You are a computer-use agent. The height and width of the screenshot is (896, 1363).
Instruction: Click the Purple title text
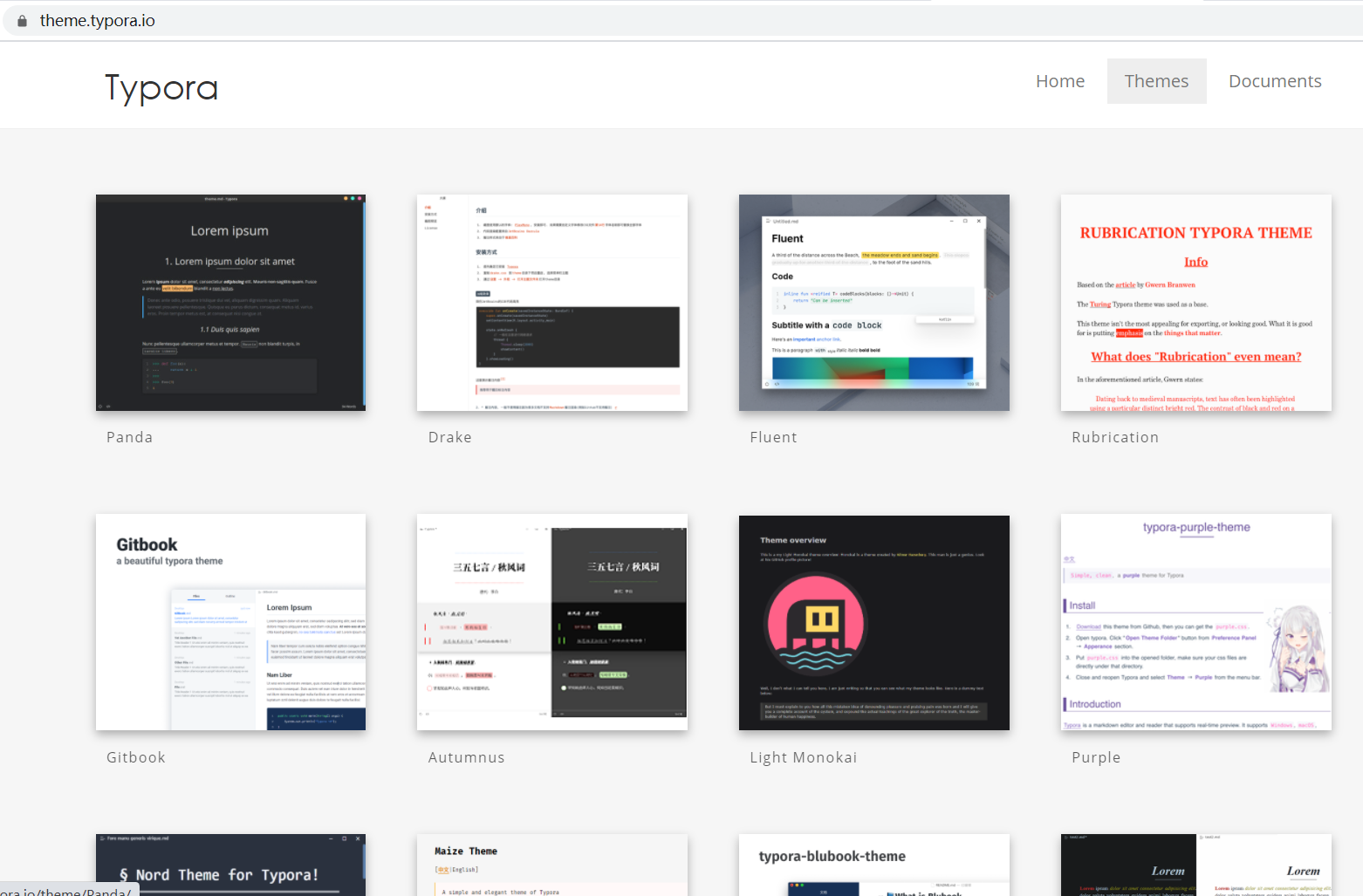[x=1096, y=757]
